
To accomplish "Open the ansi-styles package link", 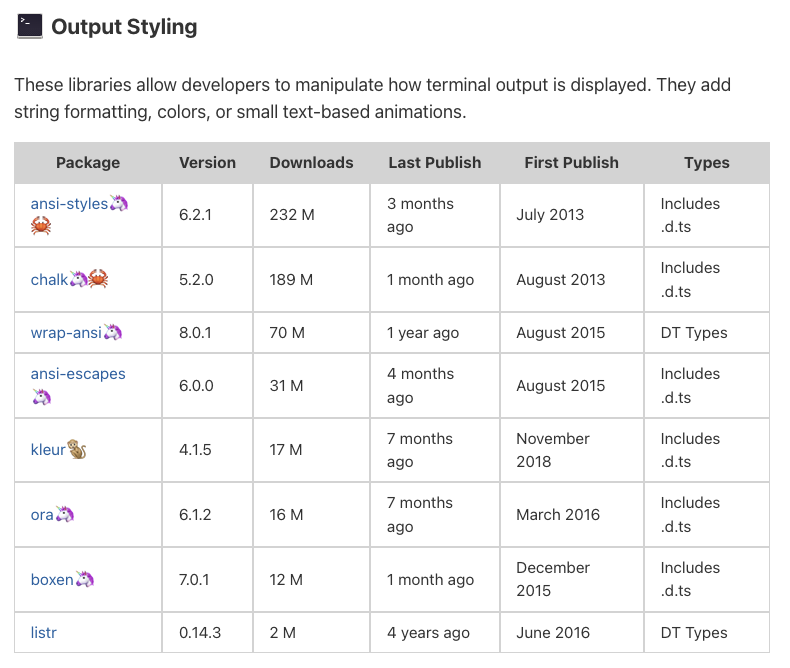I will tap(69, 204).
